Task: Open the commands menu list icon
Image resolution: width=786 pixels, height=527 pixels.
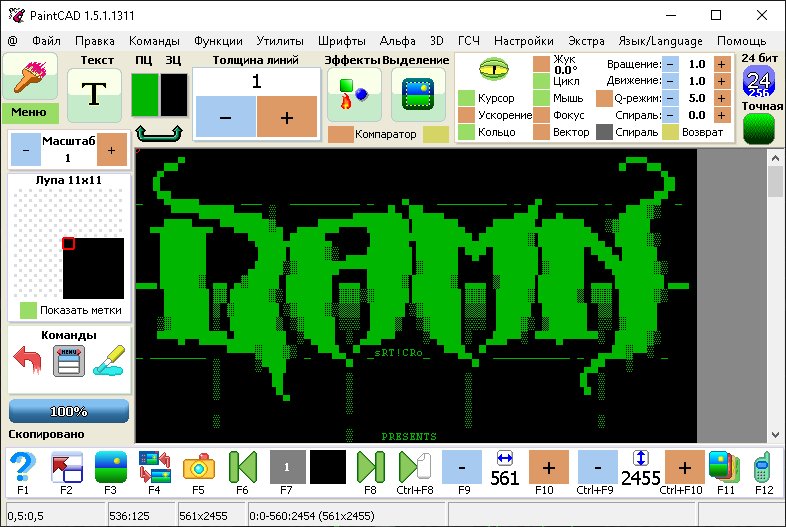Action: 69,361
